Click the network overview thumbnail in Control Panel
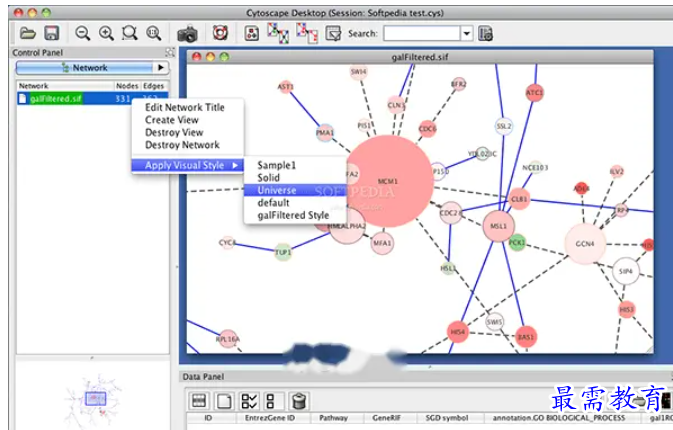673x430 pixels. coord(93,400)
